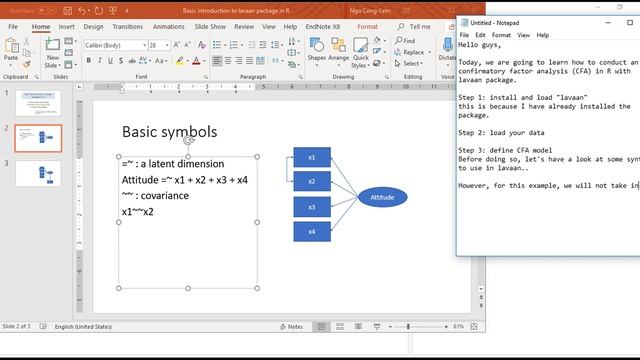This screenshot has height=360, width=640.
Task: Toggle Underline formatting
Action: pyautogui.click(x=110, y=61)
